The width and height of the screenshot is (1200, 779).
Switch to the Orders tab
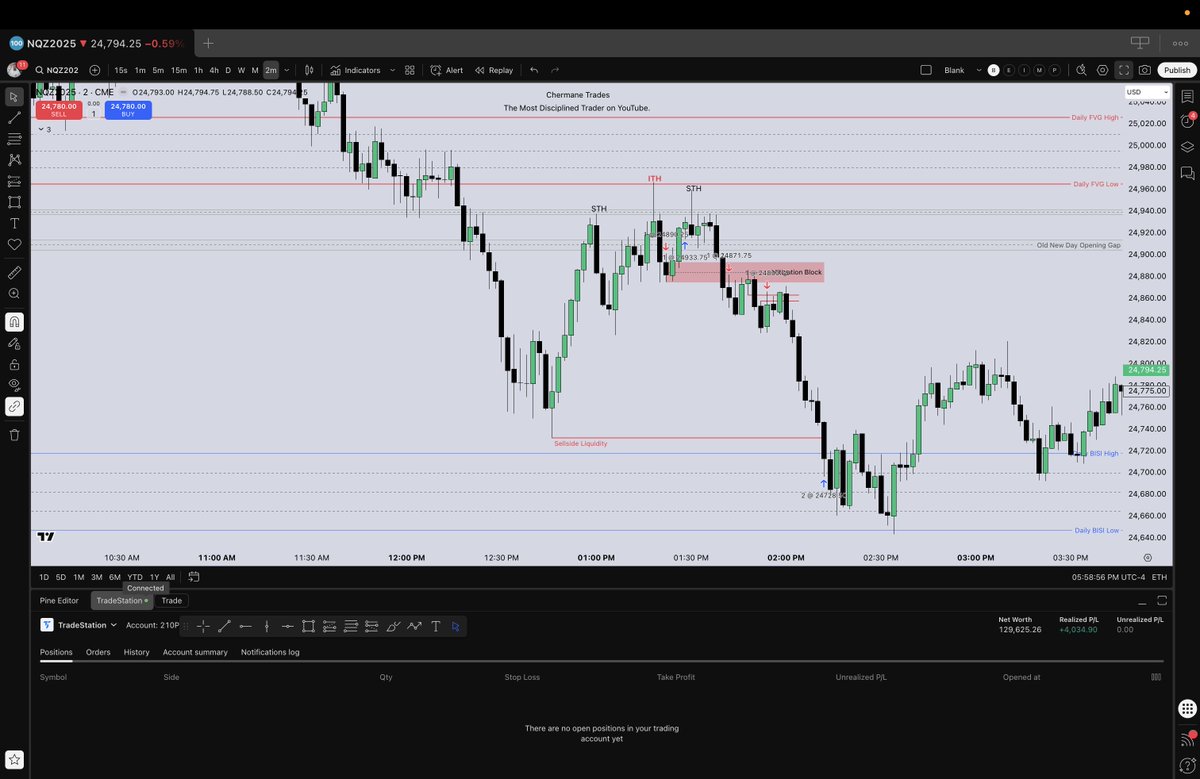(98, 652)
